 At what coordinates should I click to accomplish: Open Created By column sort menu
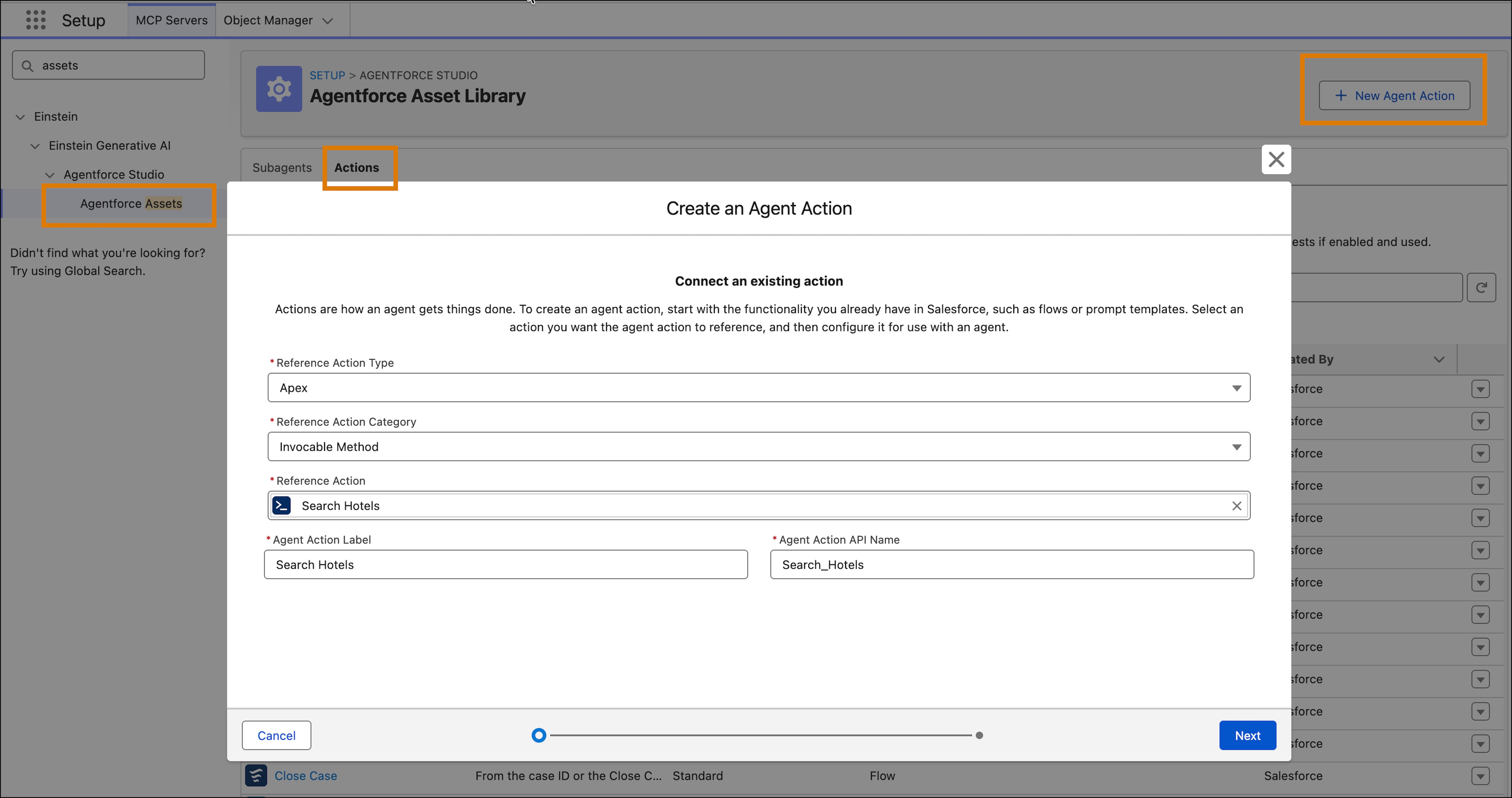click(1439, 359)
